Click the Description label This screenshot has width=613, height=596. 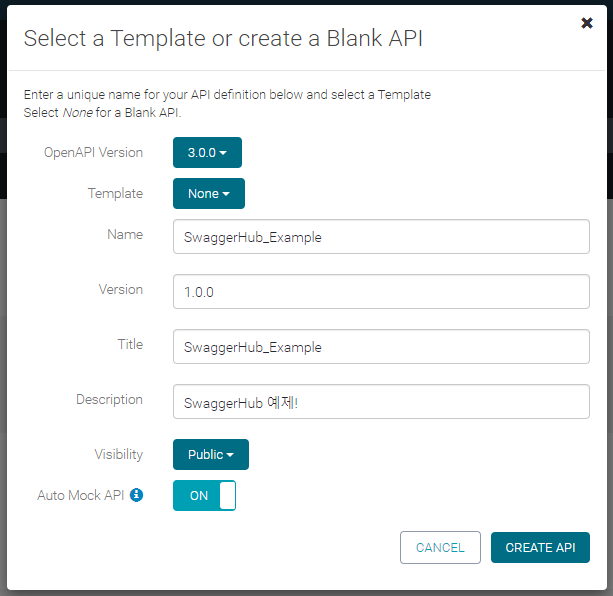[x=109, y=399]
